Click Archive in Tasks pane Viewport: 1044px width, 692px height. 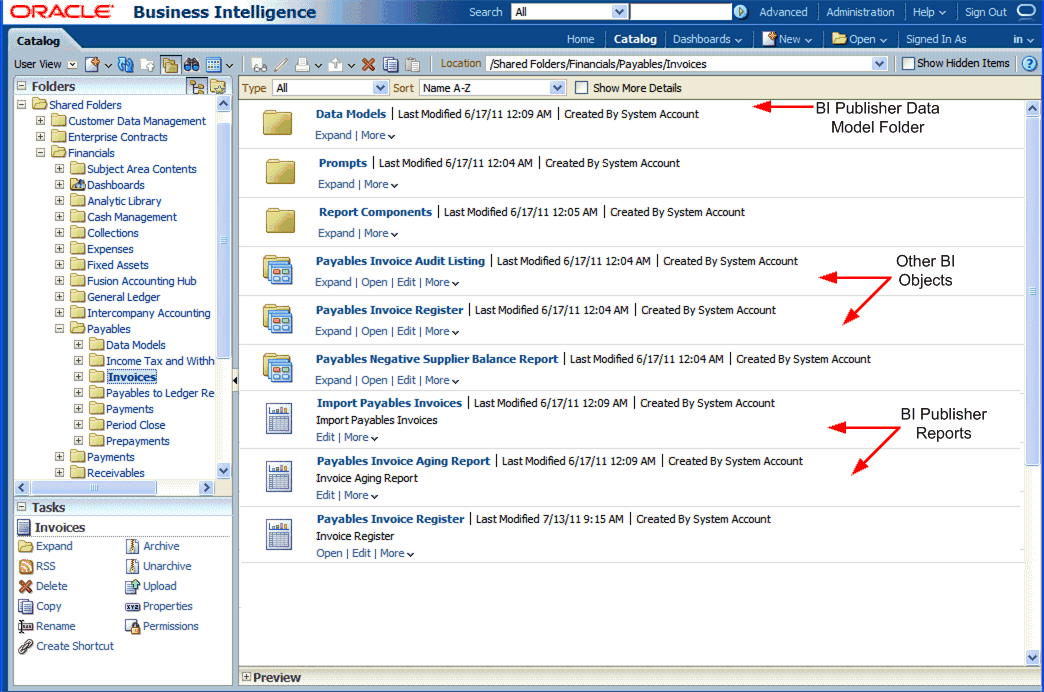pyautogui.click(x=161, y=546)
